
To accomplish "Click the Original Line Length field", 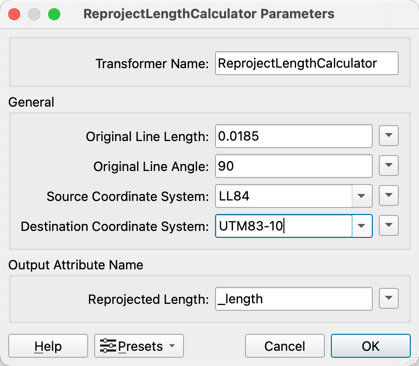I will tap(294, 136).
